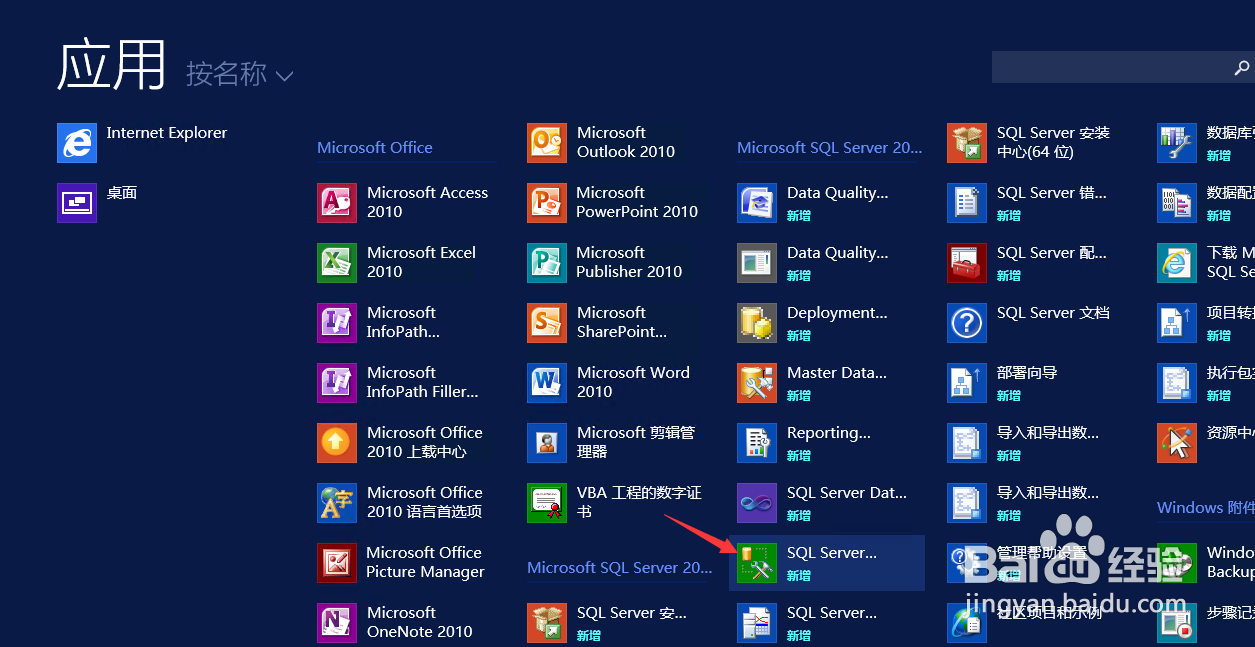Open the 执行包 app icon
This screenshot has width=1255, height=647.
click(x=1177, y=383)
